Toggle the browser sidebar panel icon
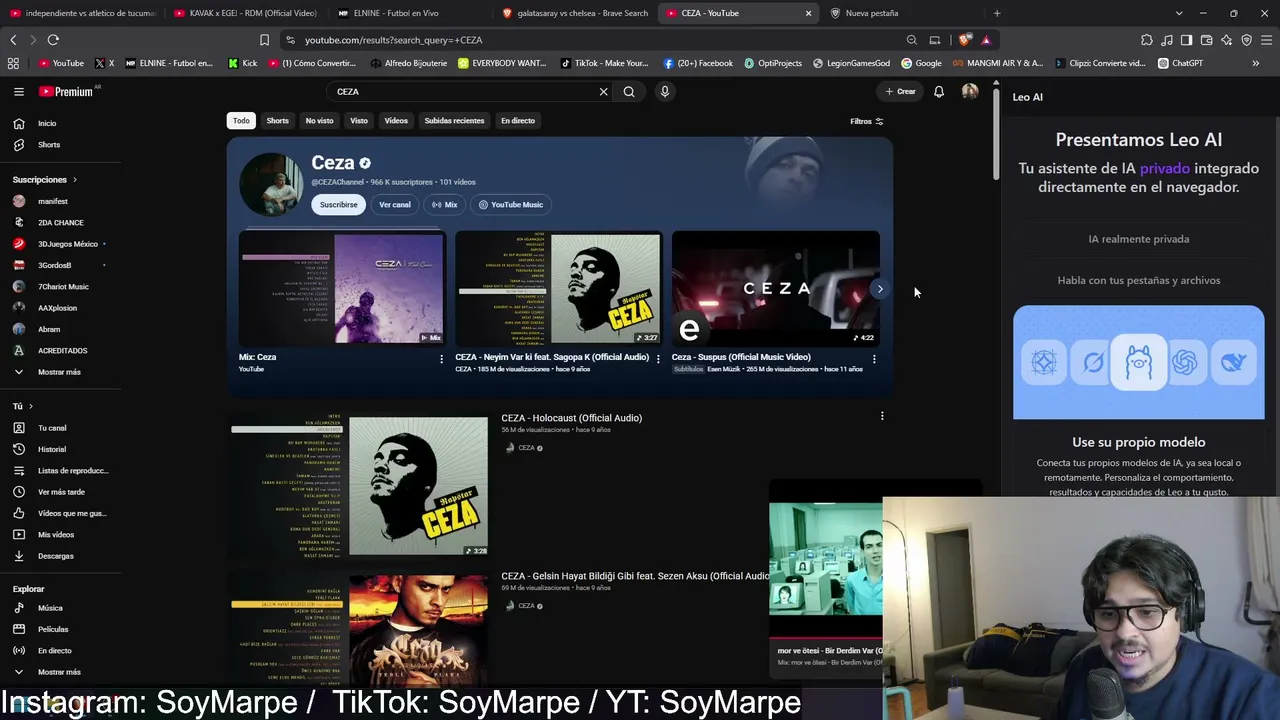The width and height of the screenshot is (1280, 720). [x=1186, y=40]
